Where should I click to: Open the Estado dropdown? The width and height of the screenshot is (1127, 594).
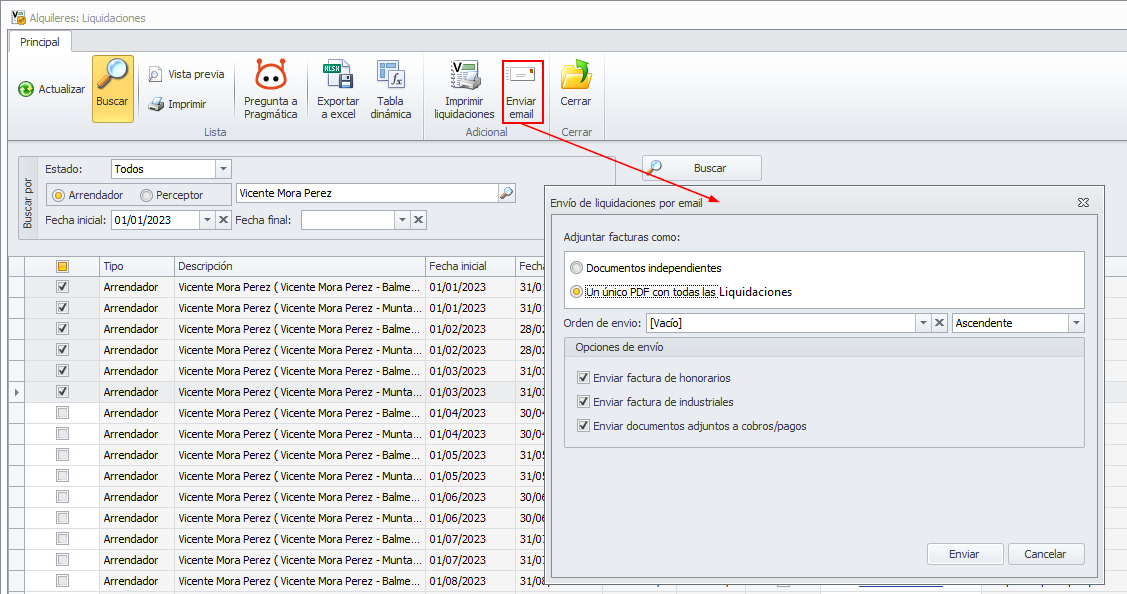tap(224, 169)
